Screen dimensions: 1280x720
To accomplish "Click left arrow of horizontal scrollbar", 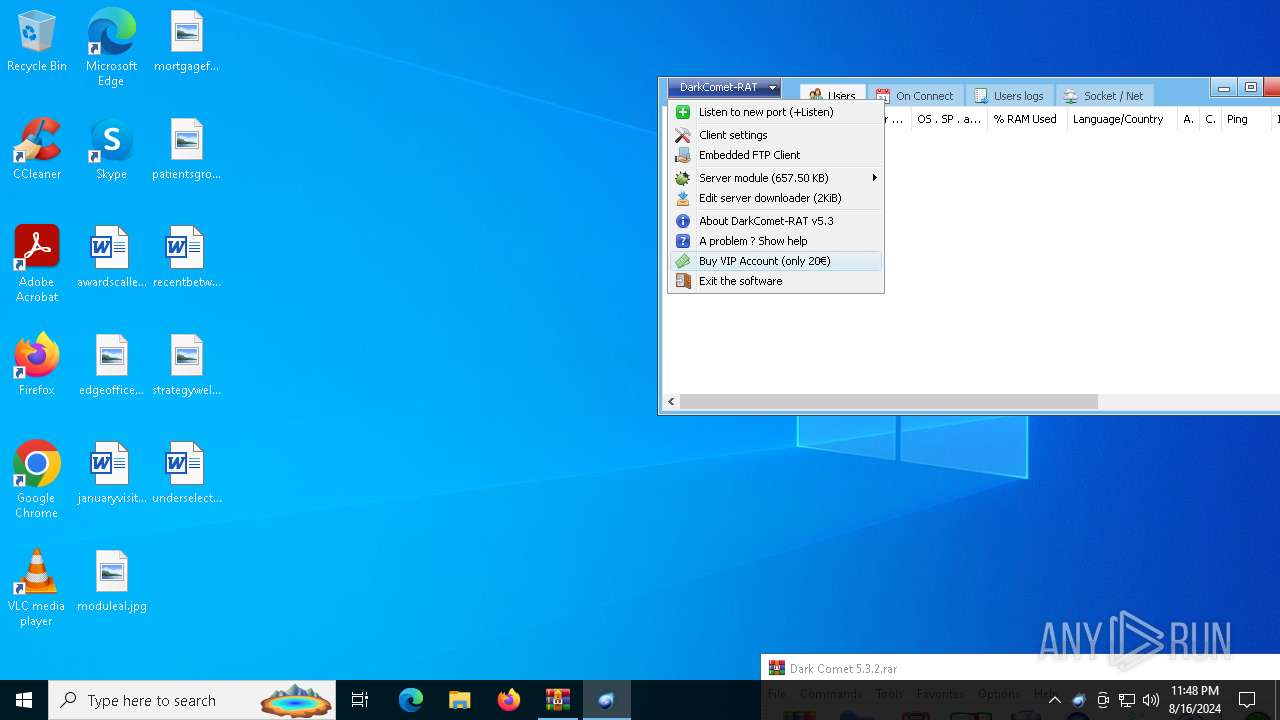I will (671, 402).
